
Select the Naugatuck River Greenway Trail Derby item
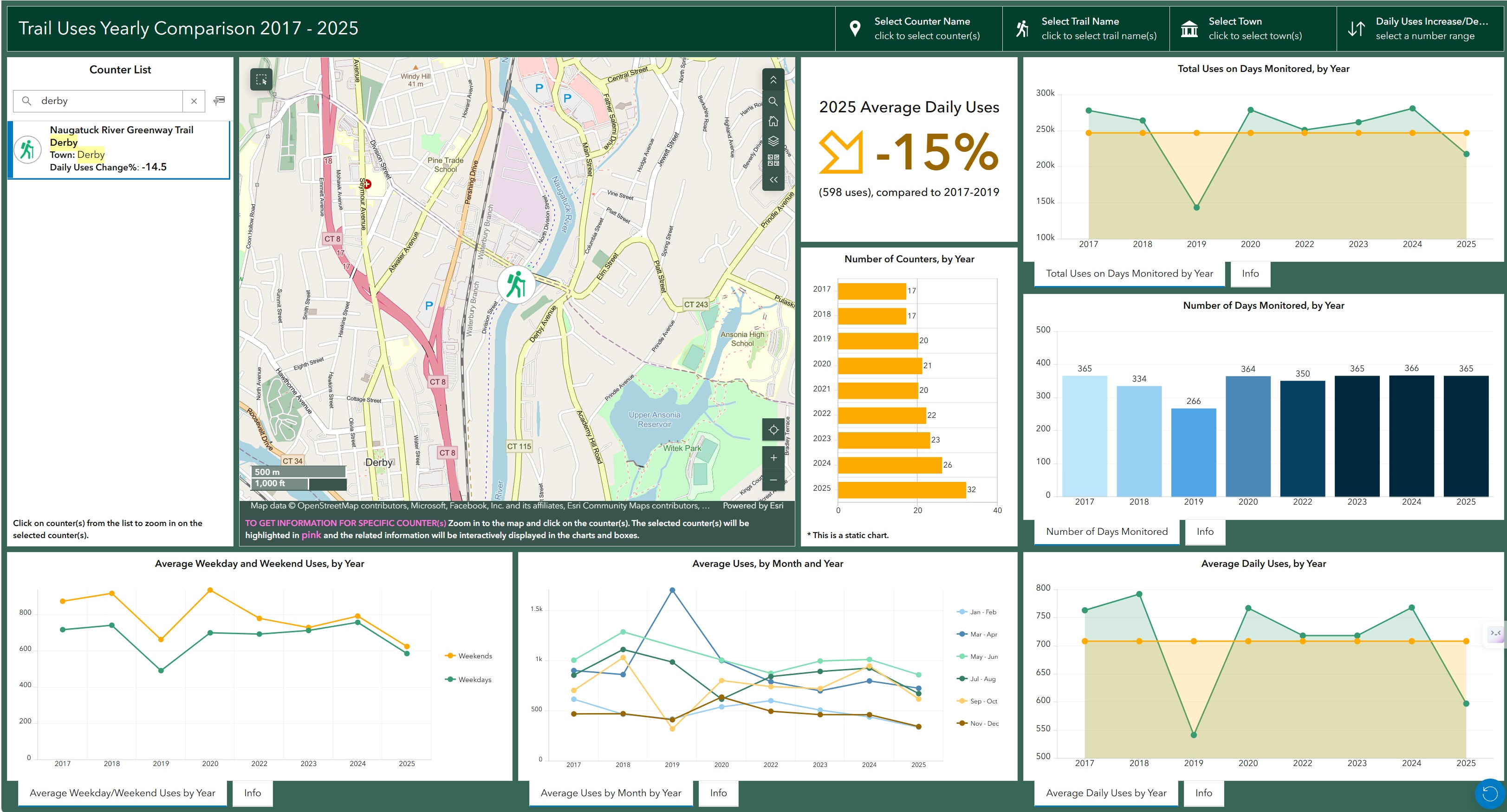click(119, 149)
